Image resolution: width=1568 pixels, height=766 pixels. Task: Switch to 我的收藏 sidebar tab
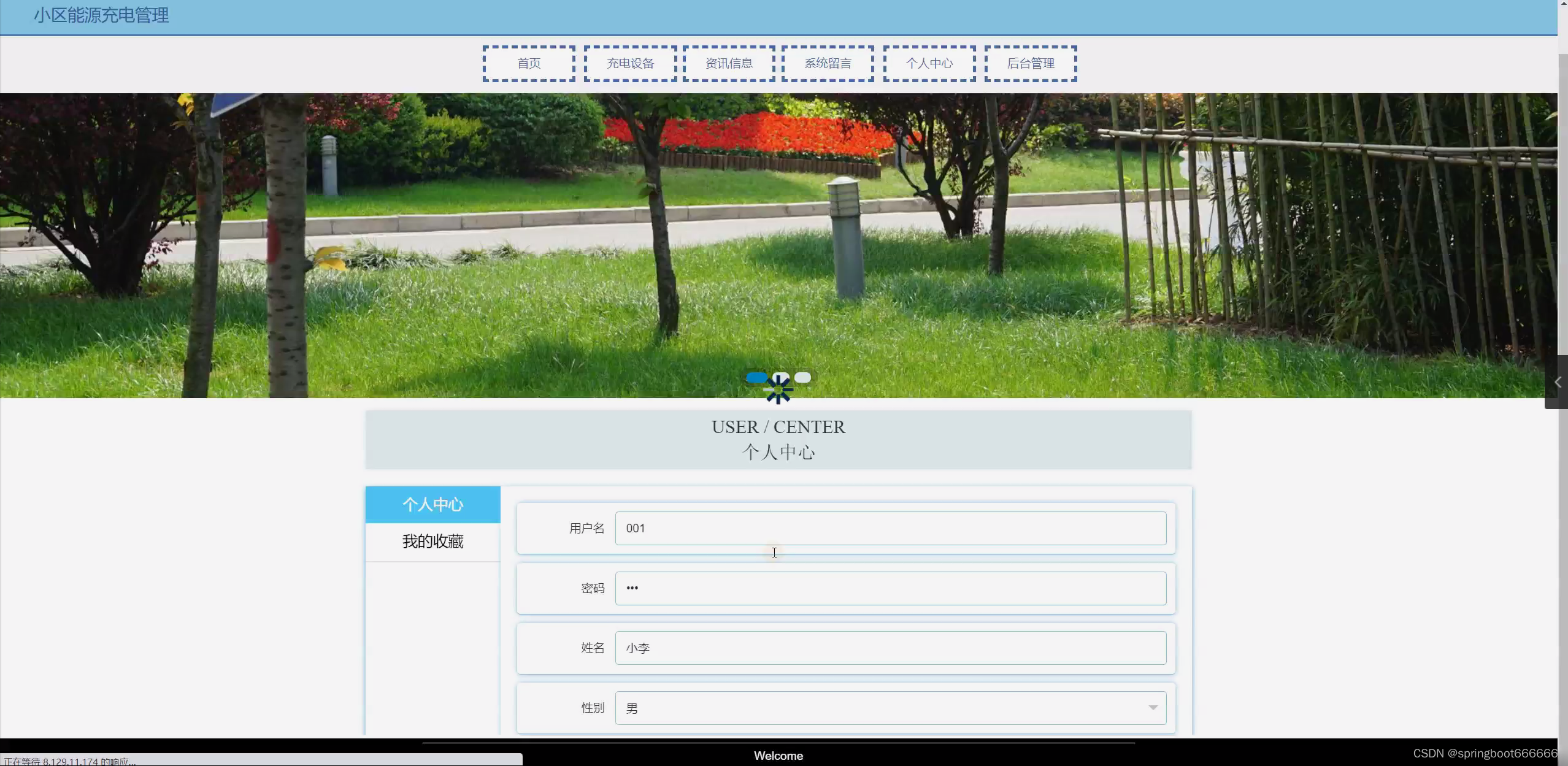click(x=432, y=542)
